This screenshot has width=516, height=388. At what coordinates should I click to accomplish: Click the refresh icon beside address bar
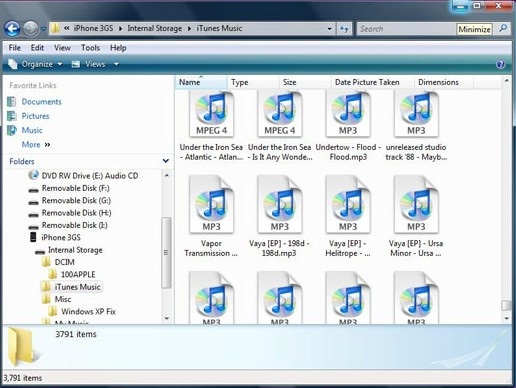click(344, 29)
